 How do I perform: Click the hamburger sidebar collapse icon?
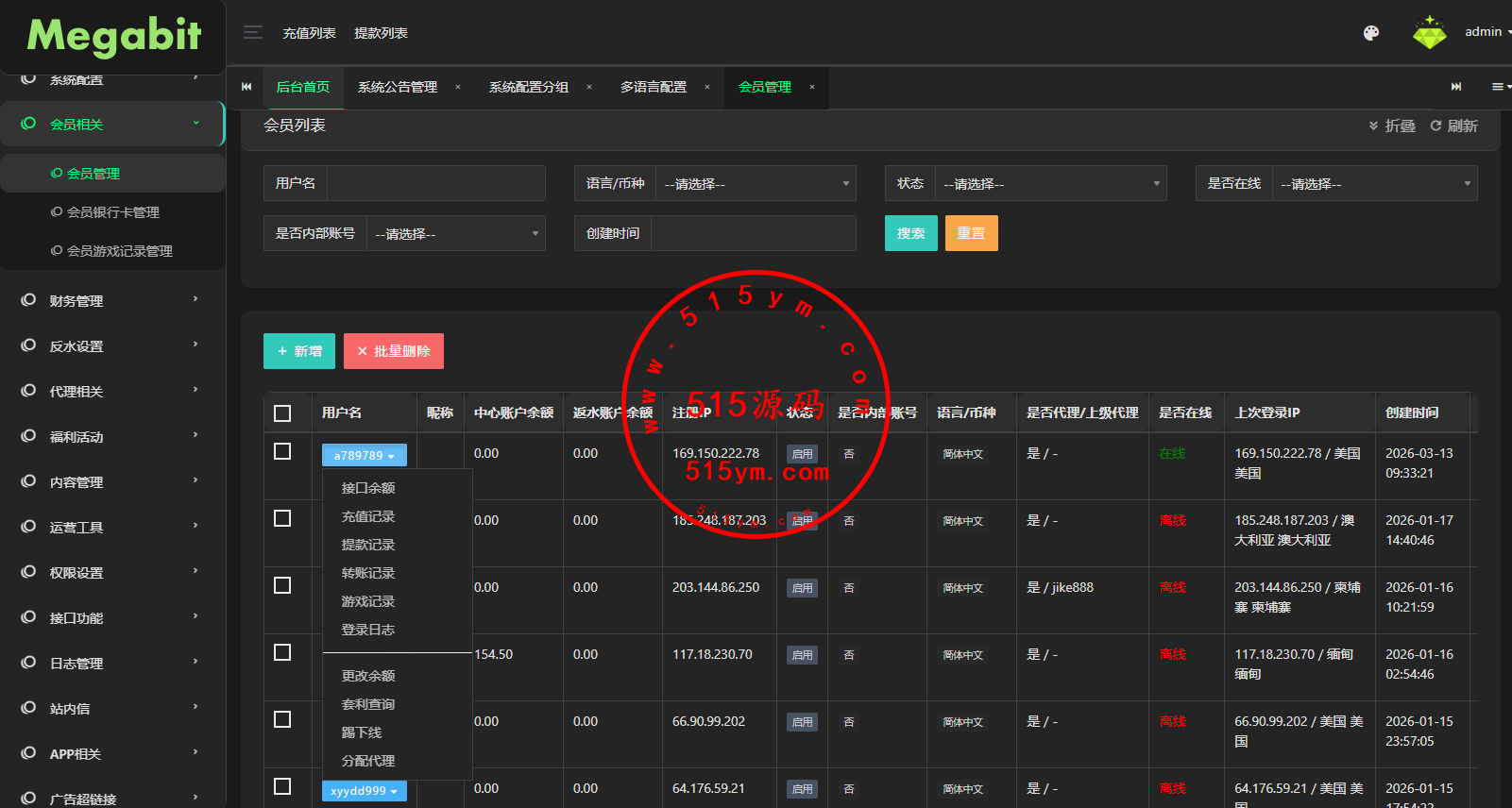point(252,33)
